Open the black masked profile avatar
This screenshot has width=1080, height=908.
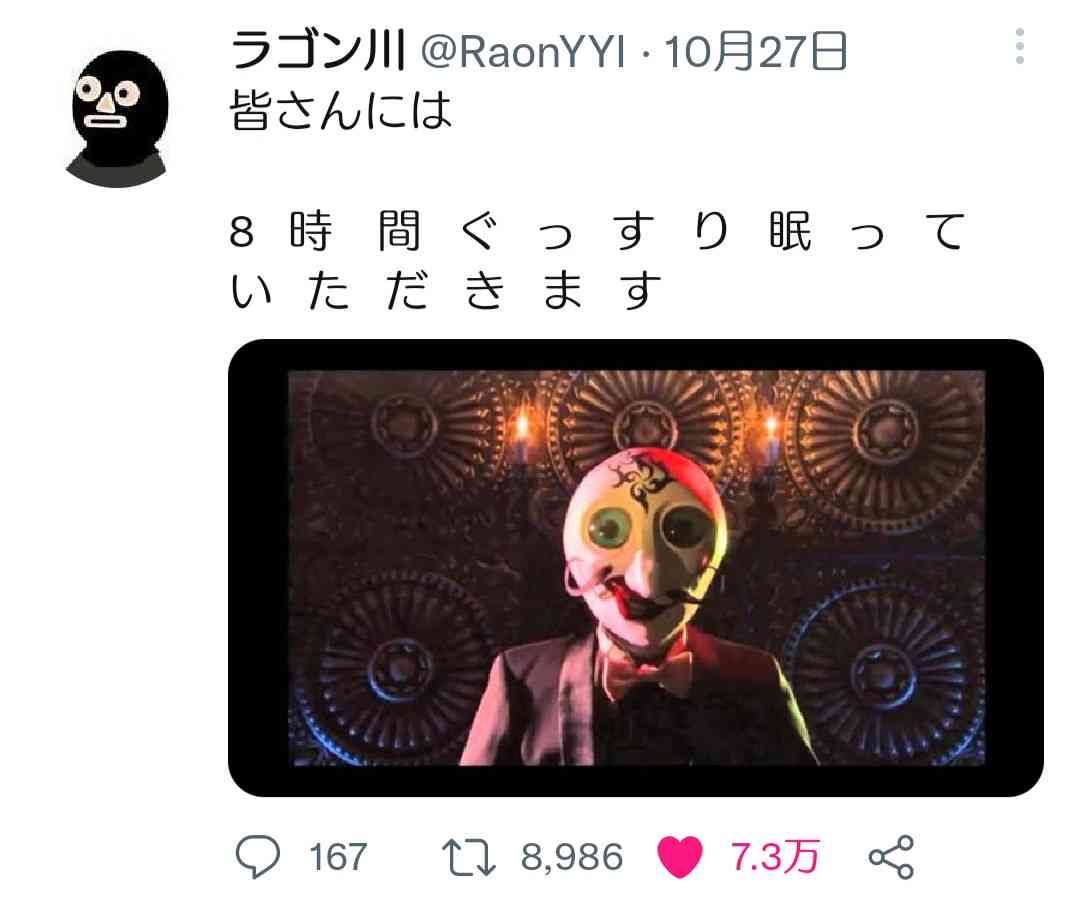tap(118, 118)
